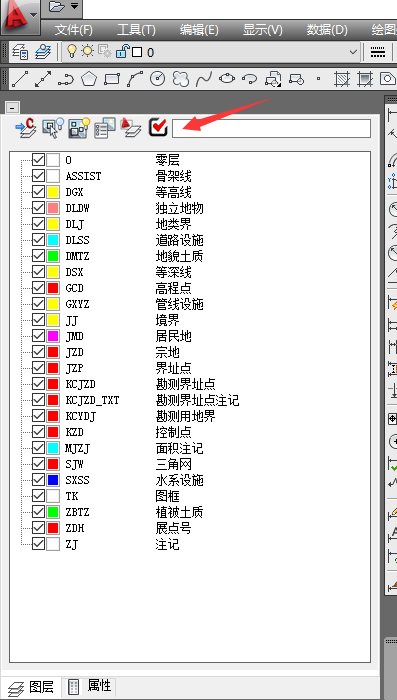Select the Circle drawing tool
The height and width of the screenshot is (700, 397).
click(x=158, y=79)
